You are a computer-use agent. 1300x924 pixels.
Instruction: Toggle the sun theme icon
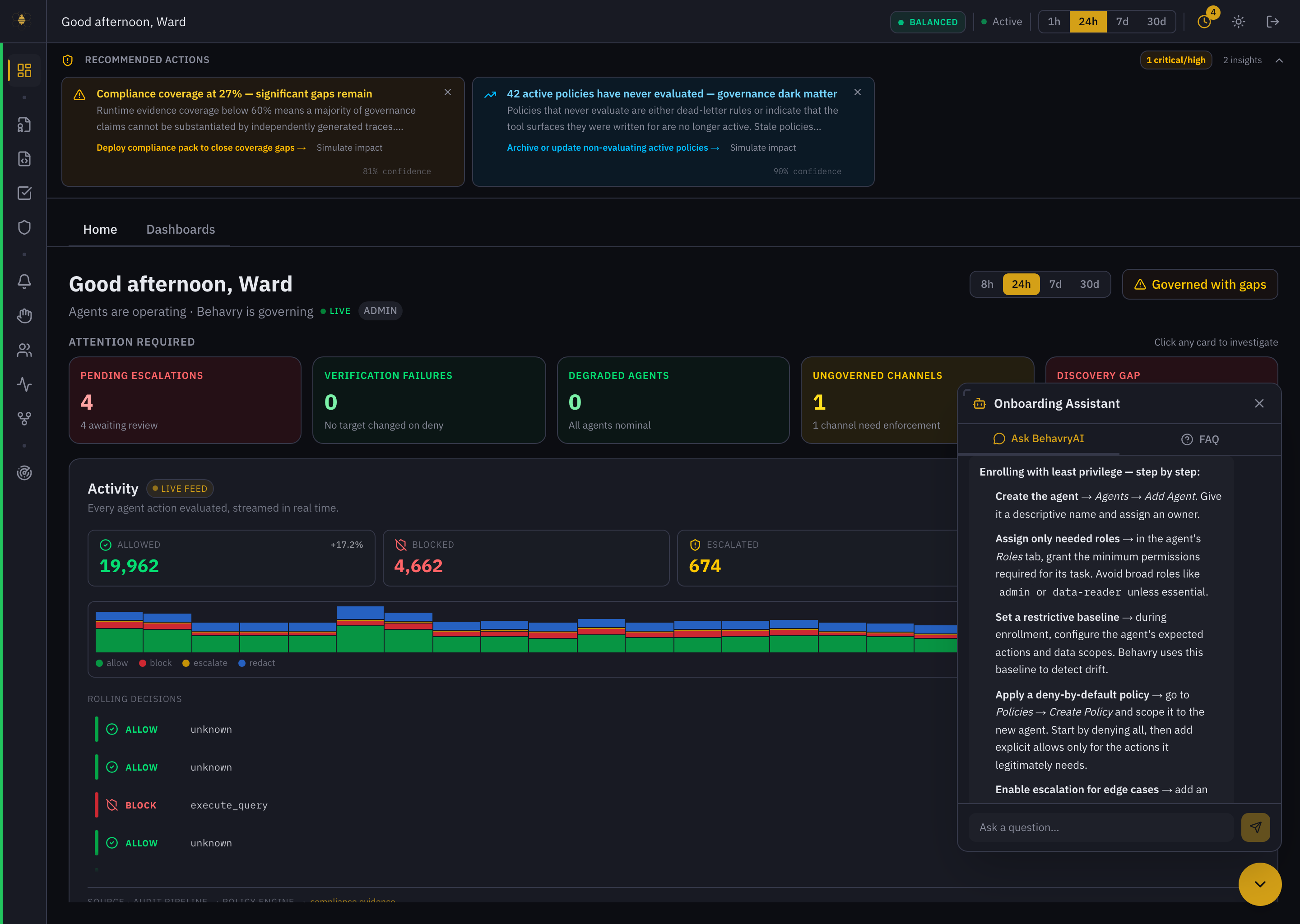coord(1239,22)
